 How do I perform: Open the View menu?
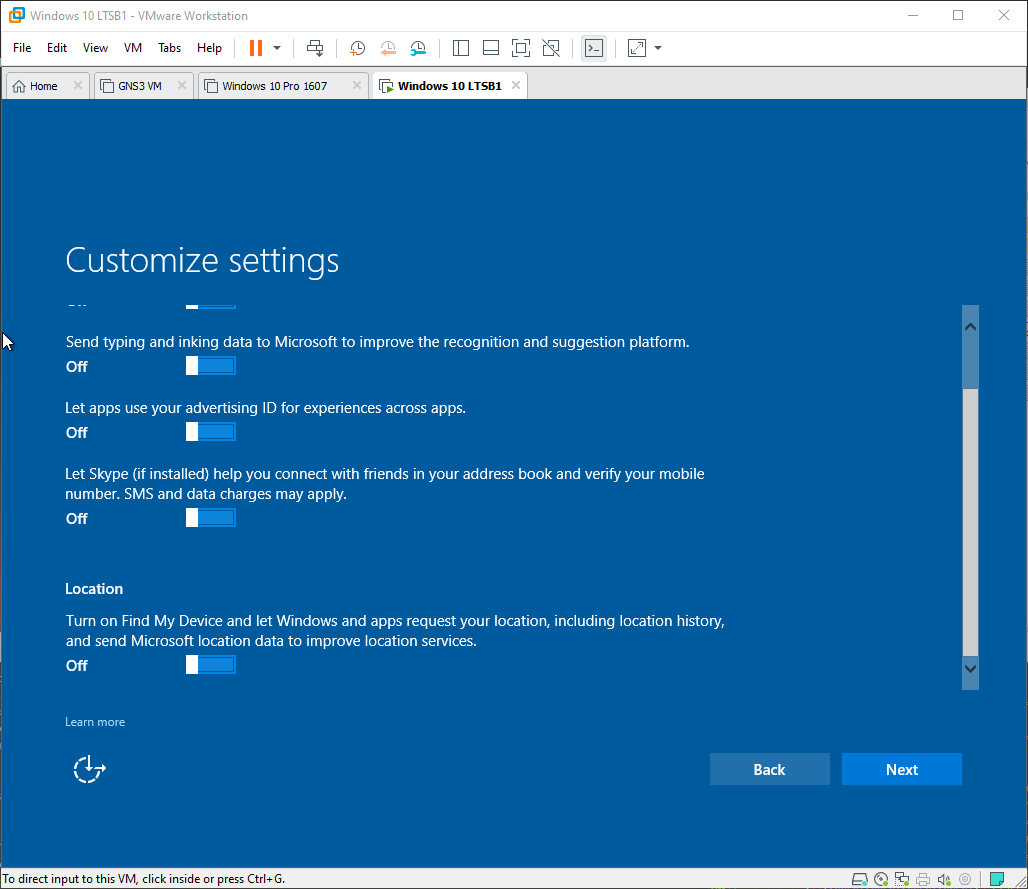coord(95,48)
